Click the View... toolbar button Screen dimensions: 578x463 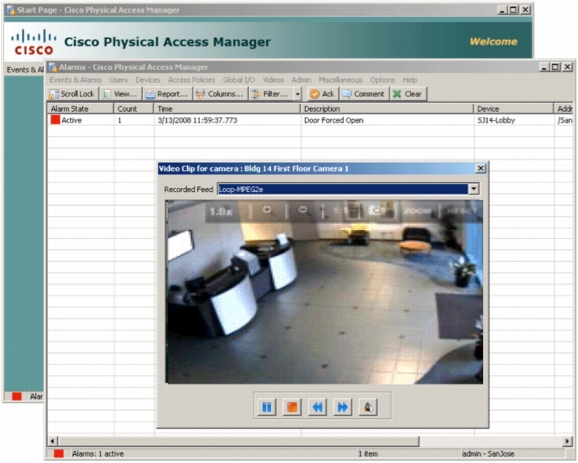pyautogui.click(x=121, y=94)
